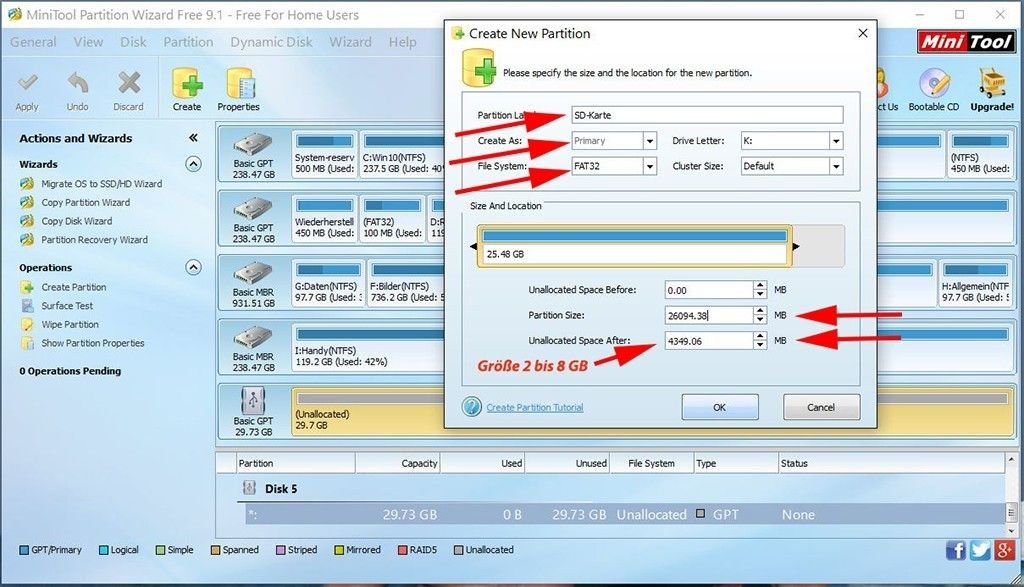Launch the Copy Partition Wizard
1024x587 pixels.
pos(86,202)
